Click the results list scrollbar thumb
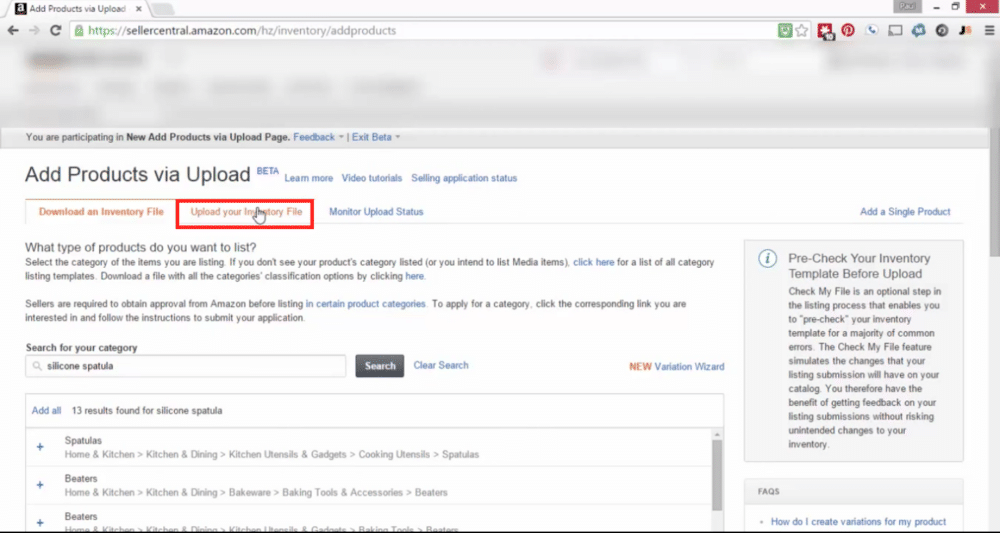Viewport: 1000px width, 533px height. pyautogui.click(x=717, y=474)
